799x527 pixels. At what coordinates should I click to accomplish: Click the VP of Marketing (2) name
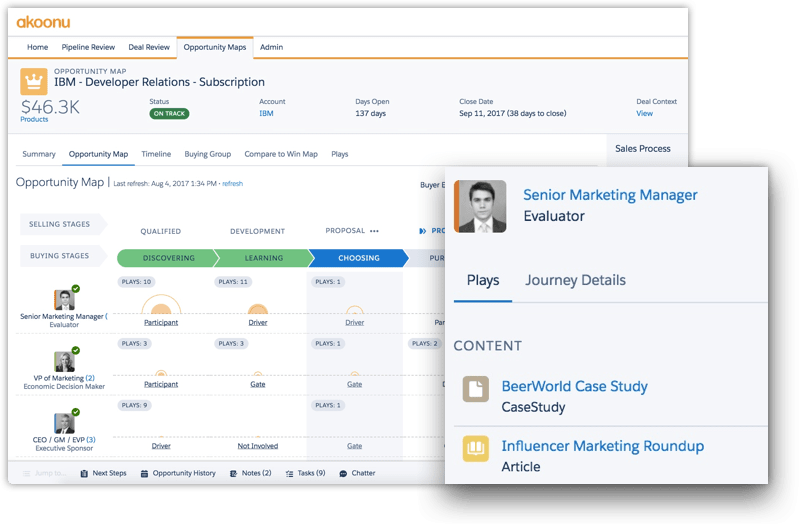point(64,378)
